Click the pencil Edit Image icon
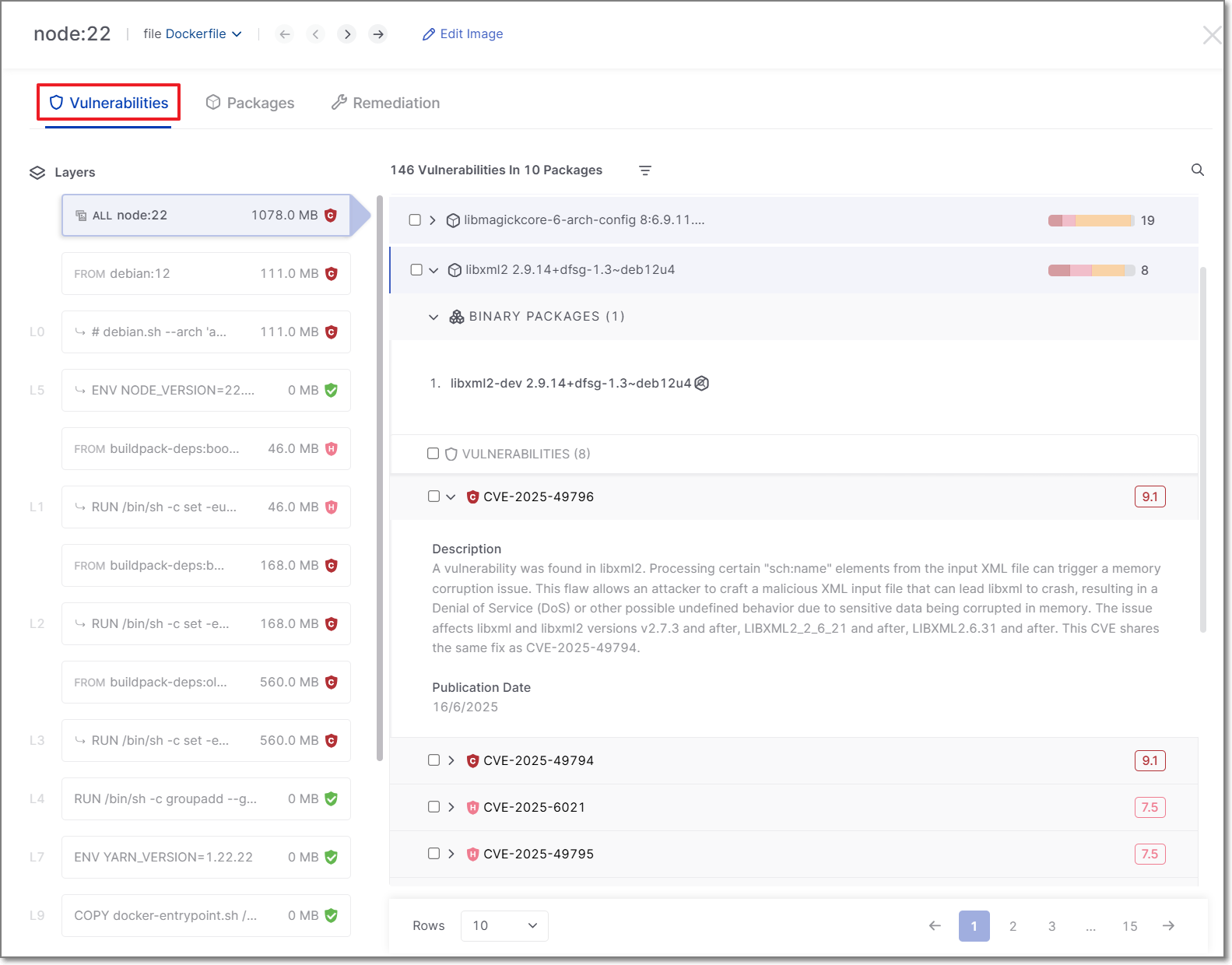Screen dimensions: 1232x965 [428, 34]
